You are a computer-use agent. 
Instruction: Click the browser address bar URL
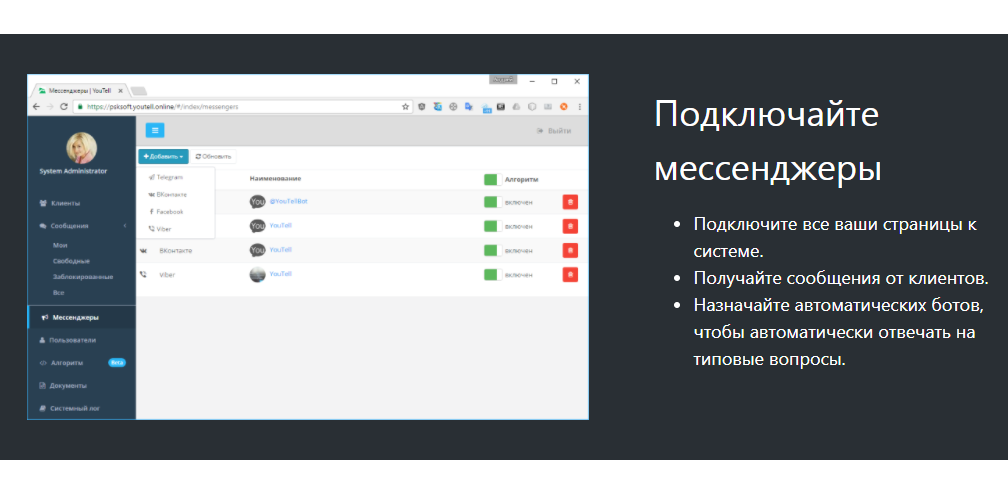162,107
